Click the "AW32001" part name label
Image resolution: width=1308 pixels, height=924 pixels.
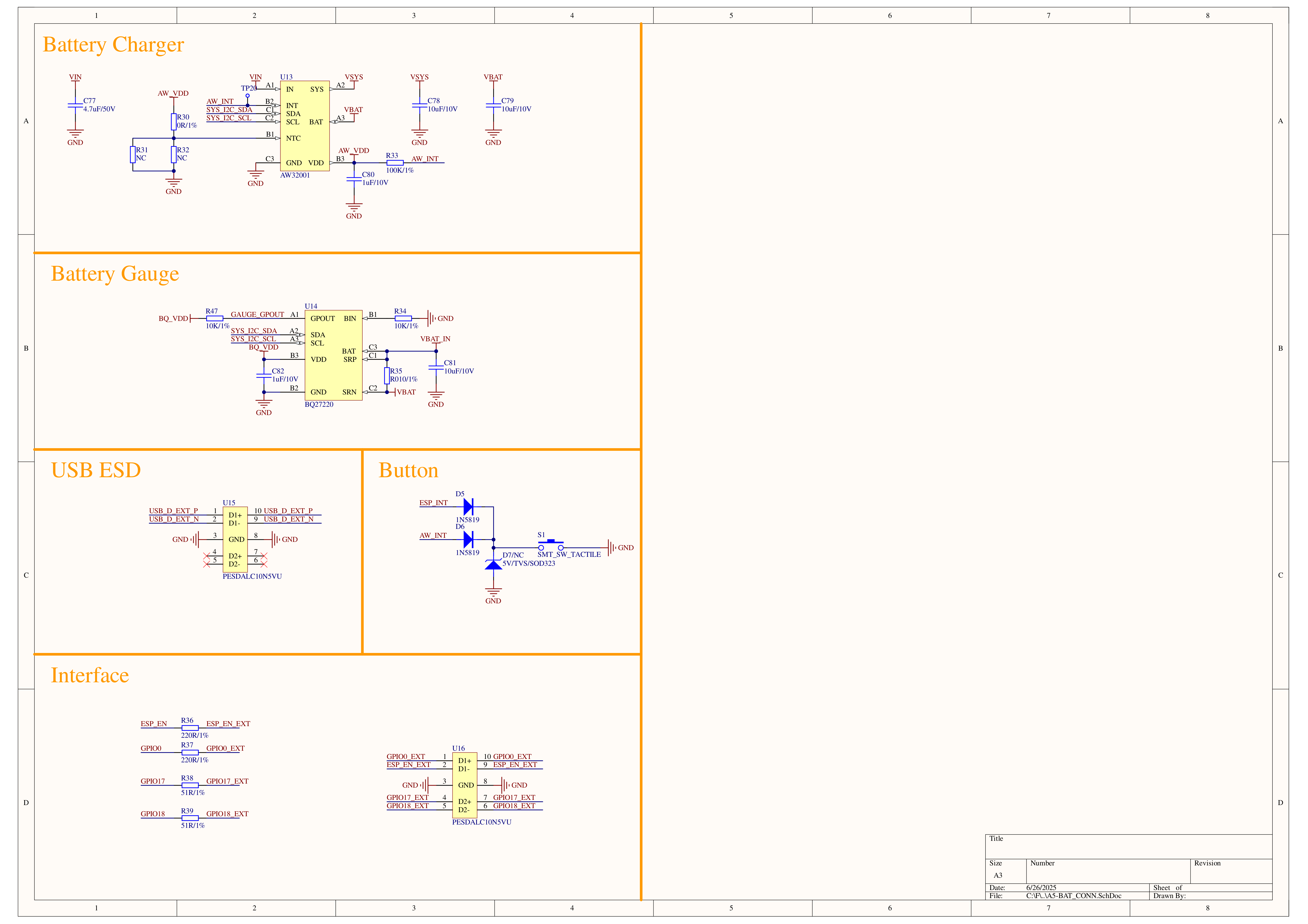[x=295, y=176]
